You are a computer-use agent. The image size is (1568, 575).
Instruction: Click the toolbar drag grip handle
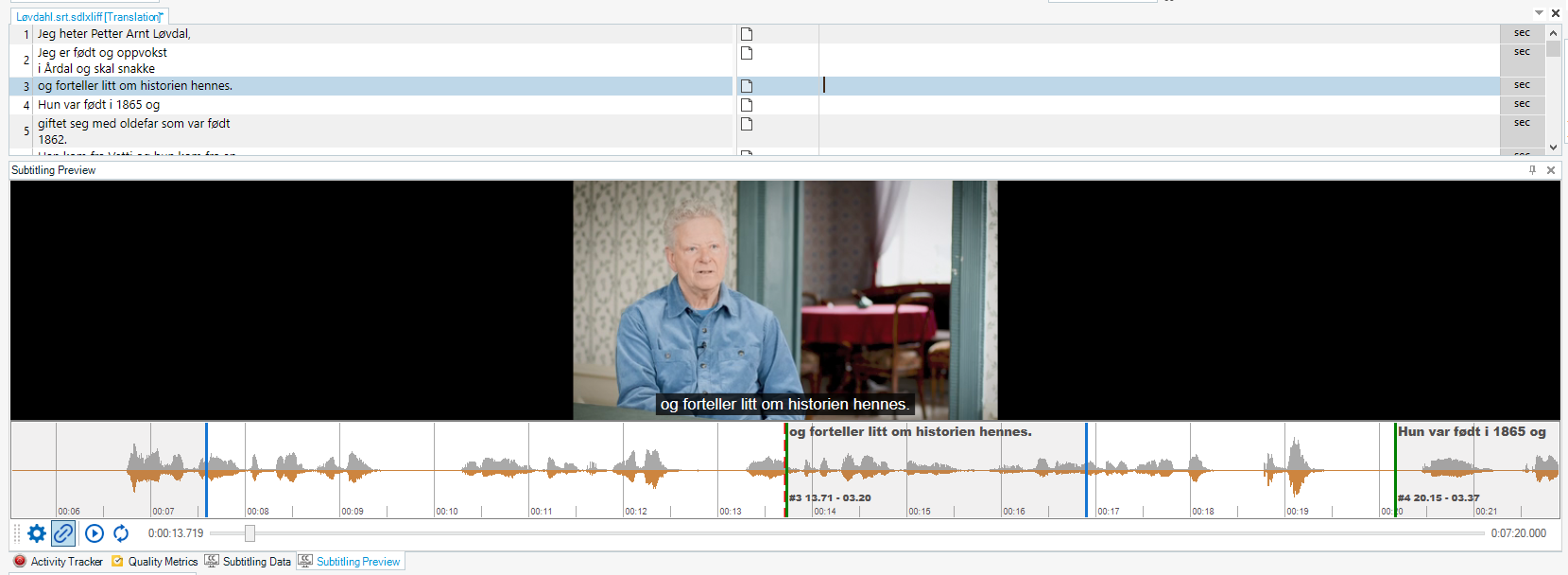coord(17,533)
